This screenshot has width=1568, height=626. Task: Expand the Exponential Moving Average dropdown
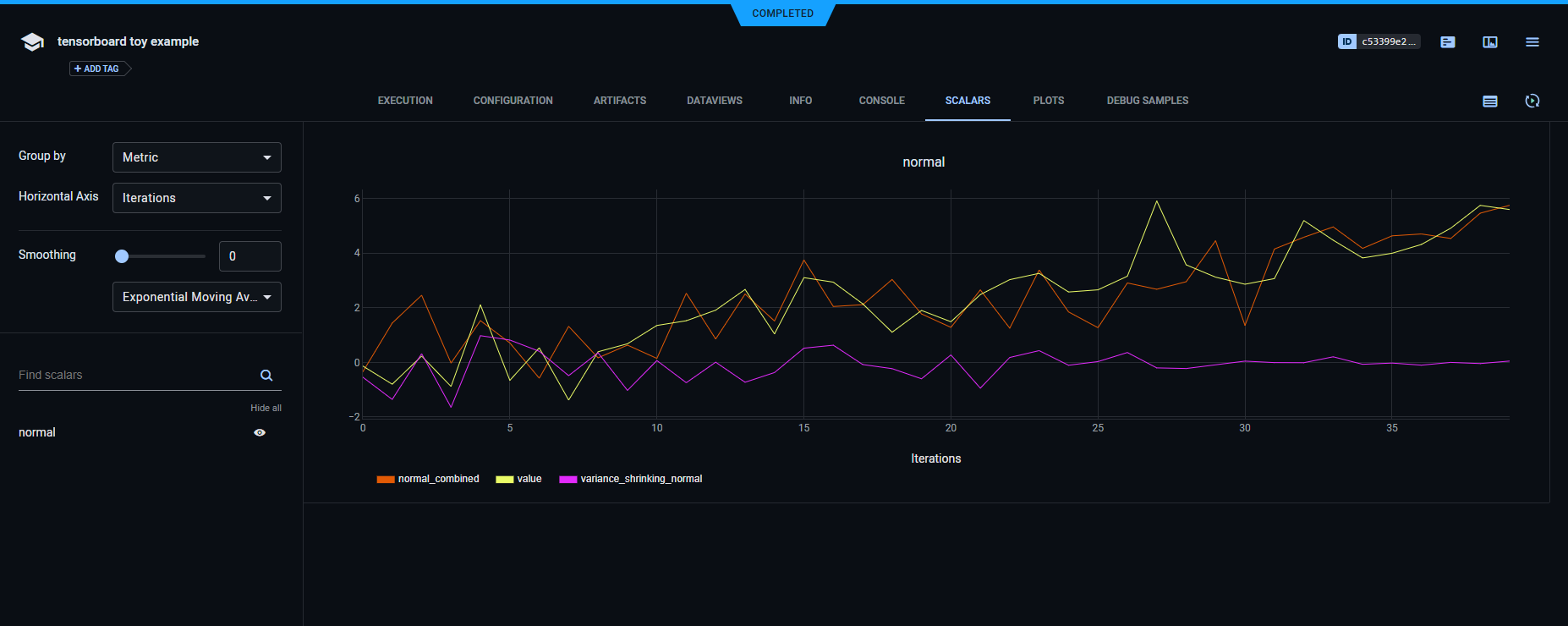tap(196, 297)
